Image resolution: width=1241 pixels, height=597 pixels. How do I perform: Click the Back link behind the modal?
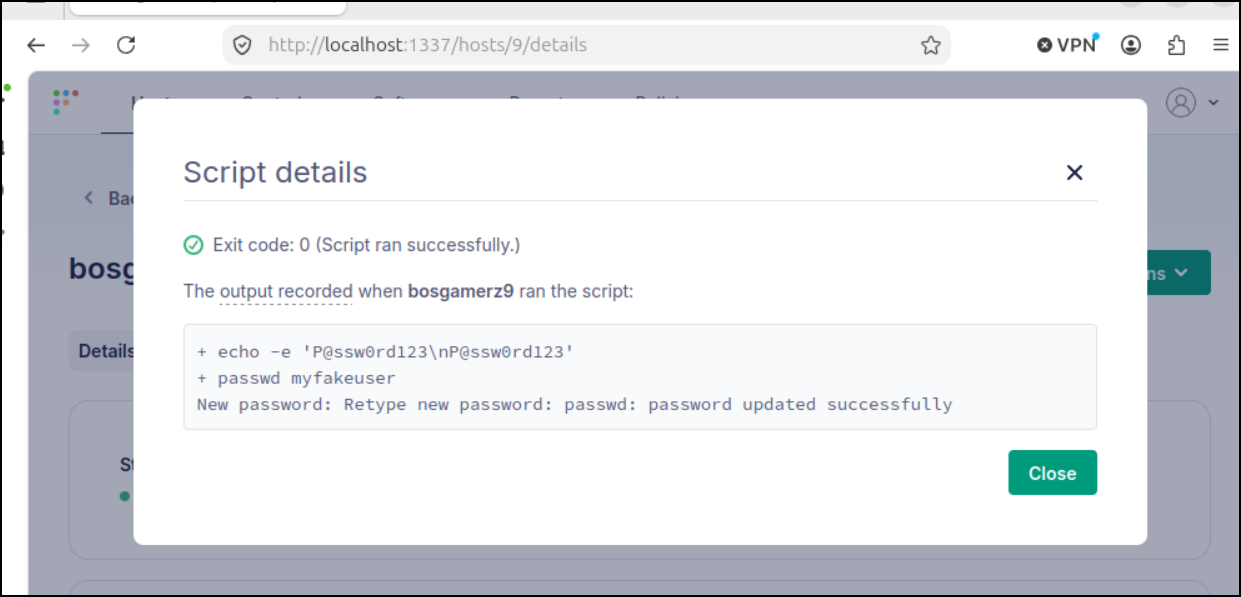(111, 198)
